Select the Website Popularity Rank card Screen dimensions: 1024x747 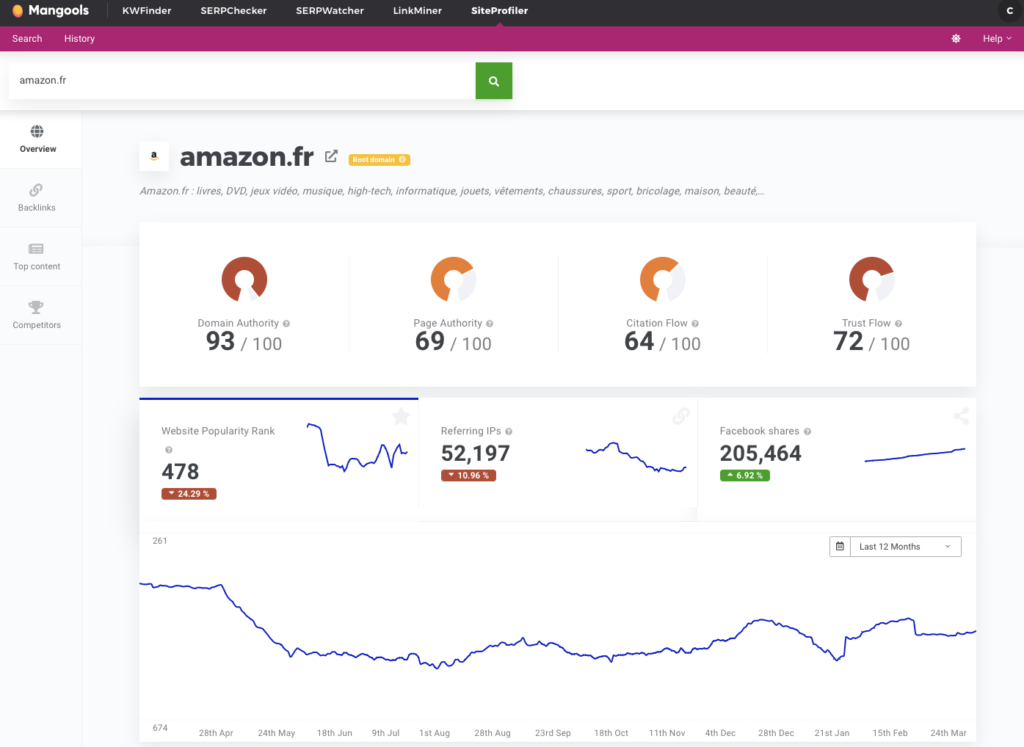point(279,460)
